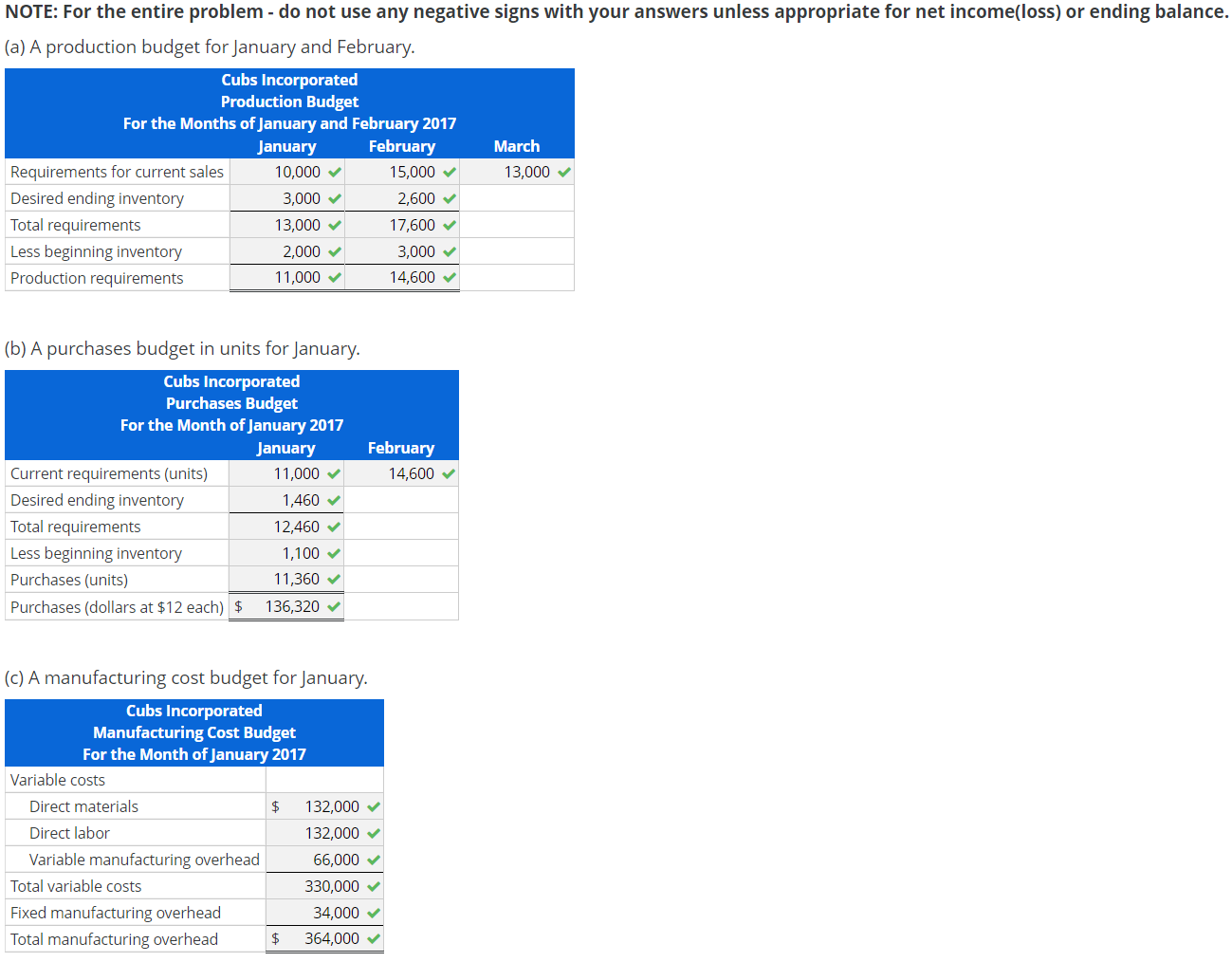Select the 364,000 total manufacturing overhead field
The width and height of the screenshot is (1232, 962).
[324, 938]
